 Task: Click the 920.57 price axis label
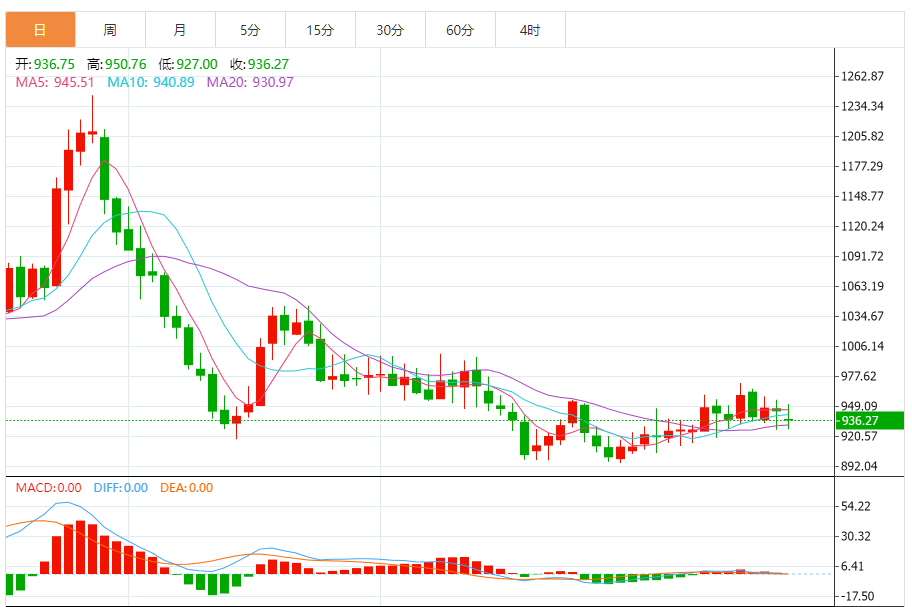(858, 436)
